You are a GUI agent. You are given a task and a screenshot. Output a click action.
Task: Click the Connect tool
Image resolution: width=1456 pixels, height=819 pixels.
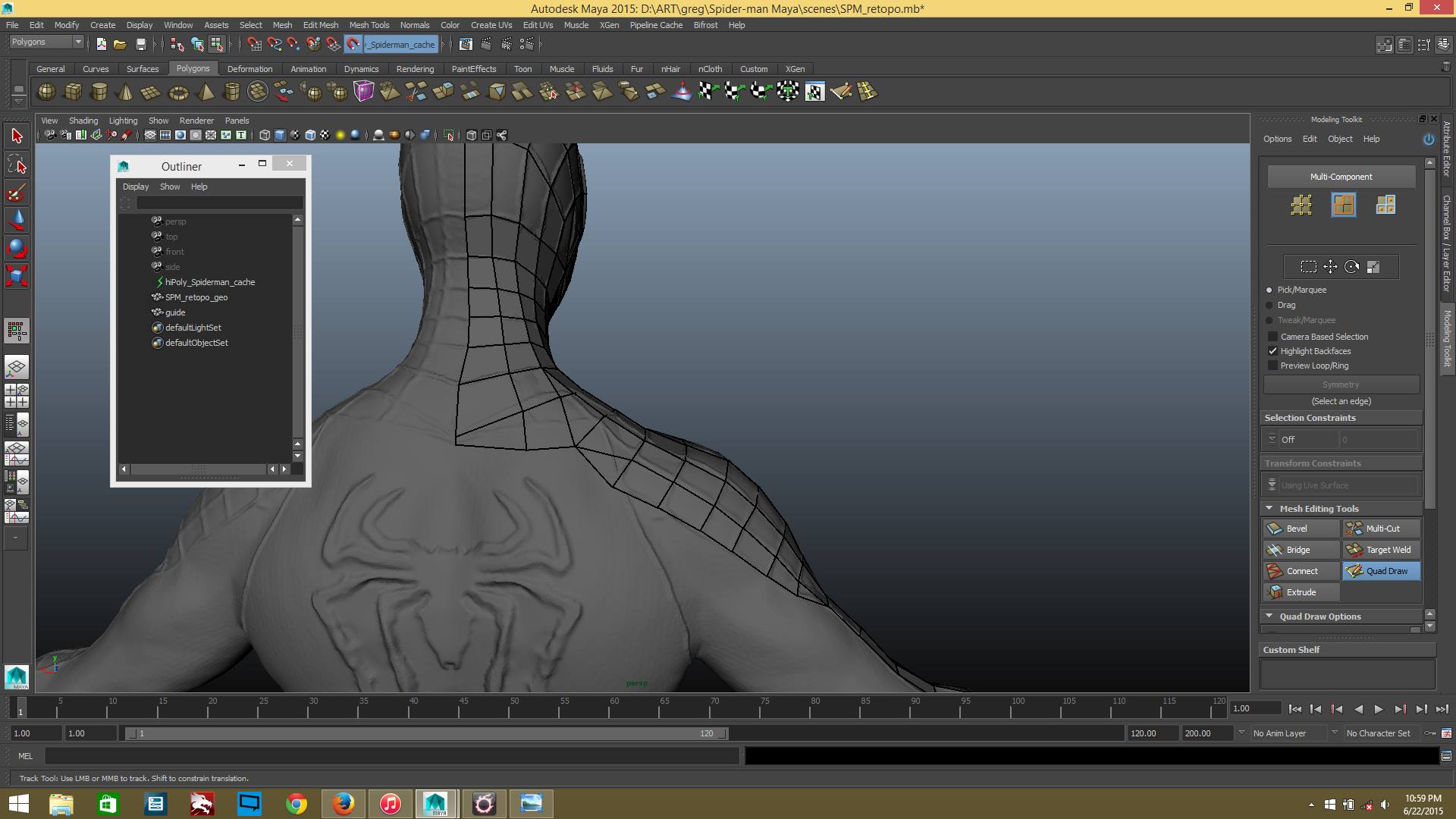click(1301, 571)
